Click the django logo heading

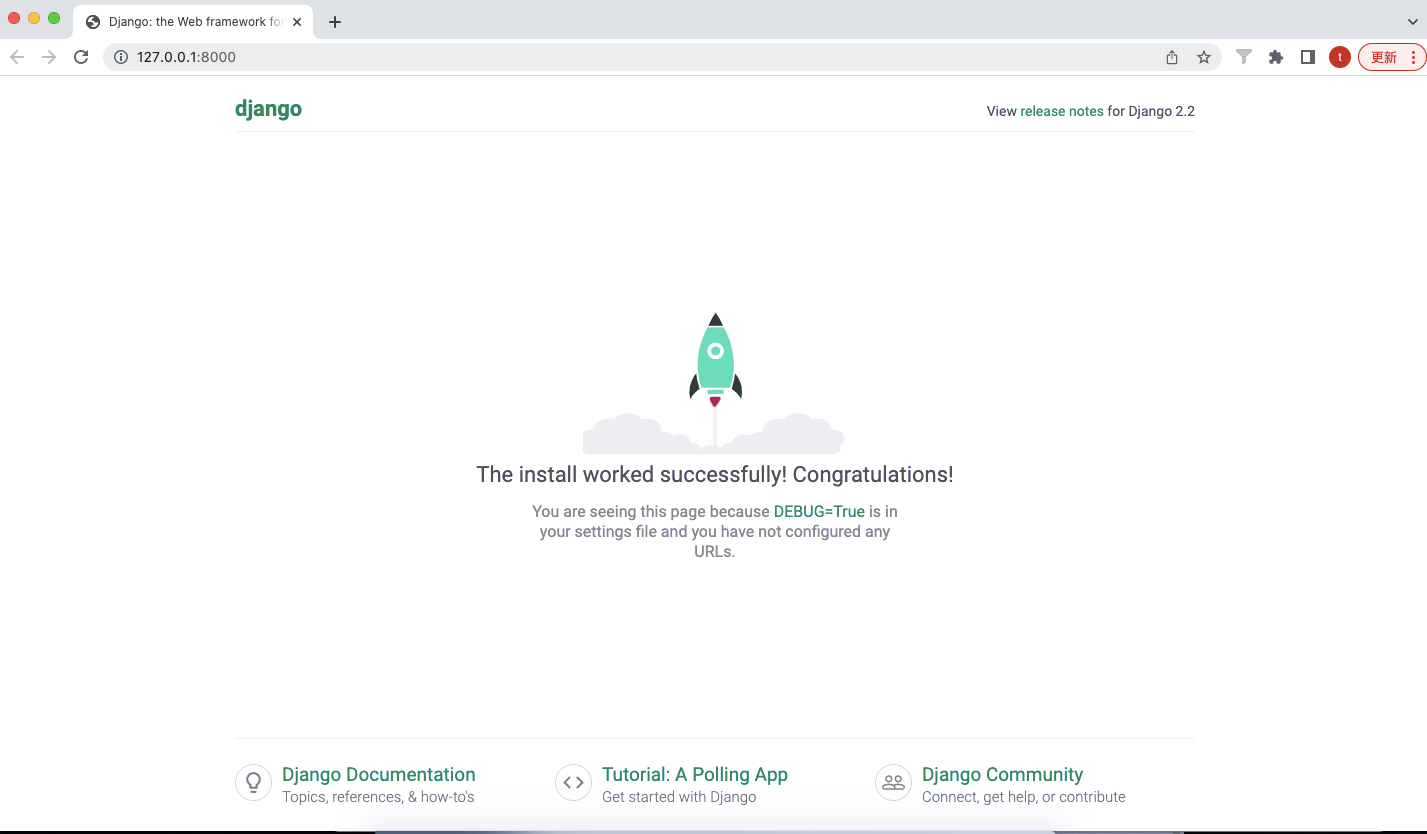[268, 109]
